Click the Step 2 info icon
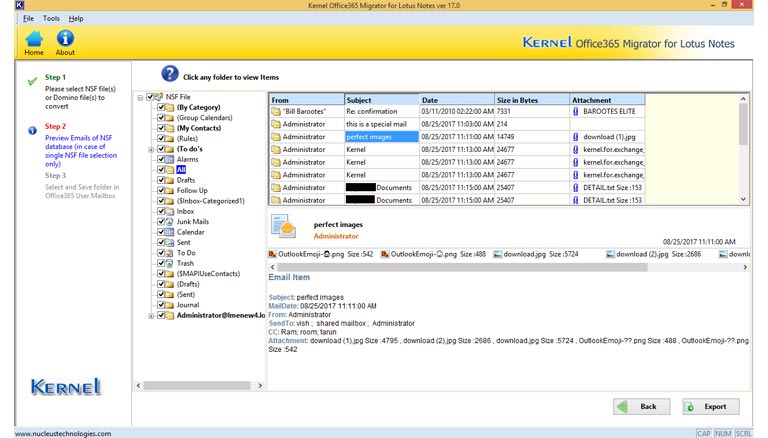 [x=32, y=129]
